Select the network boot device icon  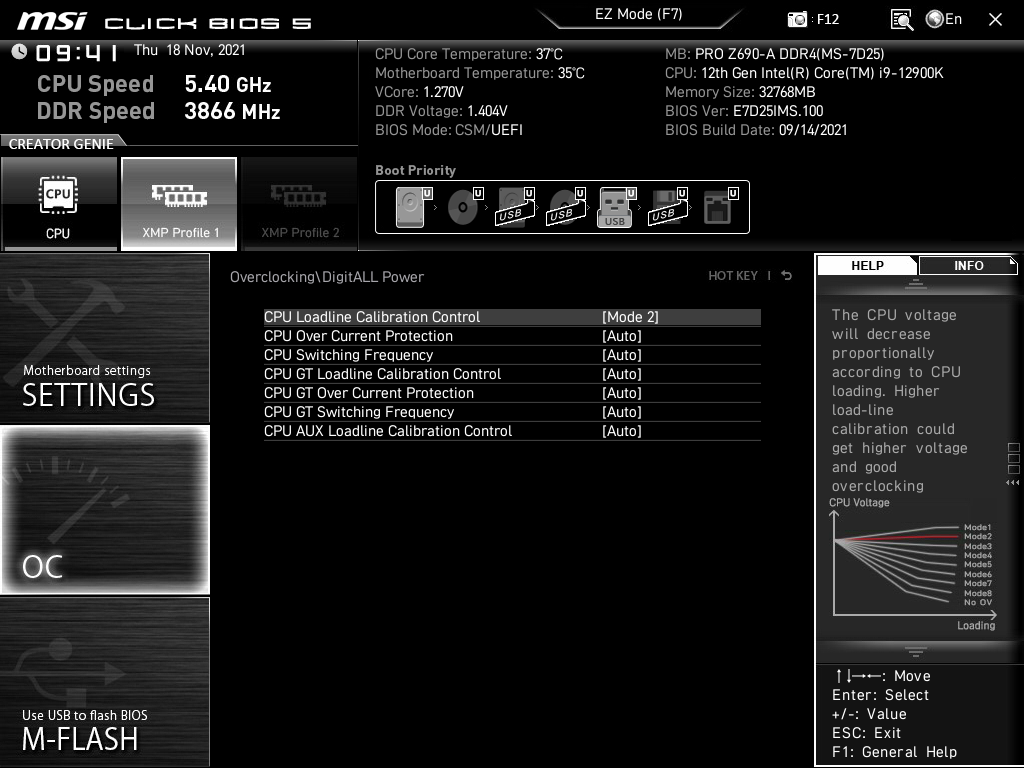point(720,207)
